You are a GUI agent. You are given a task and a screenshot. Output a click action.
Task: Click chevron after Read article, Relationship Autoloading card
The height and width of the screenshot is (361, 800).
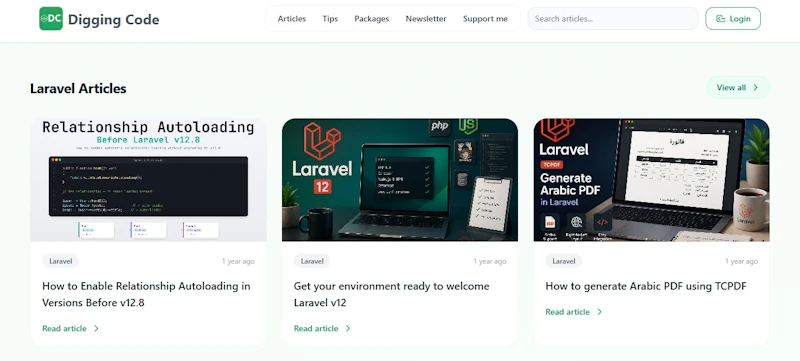(x=96, y=328)
